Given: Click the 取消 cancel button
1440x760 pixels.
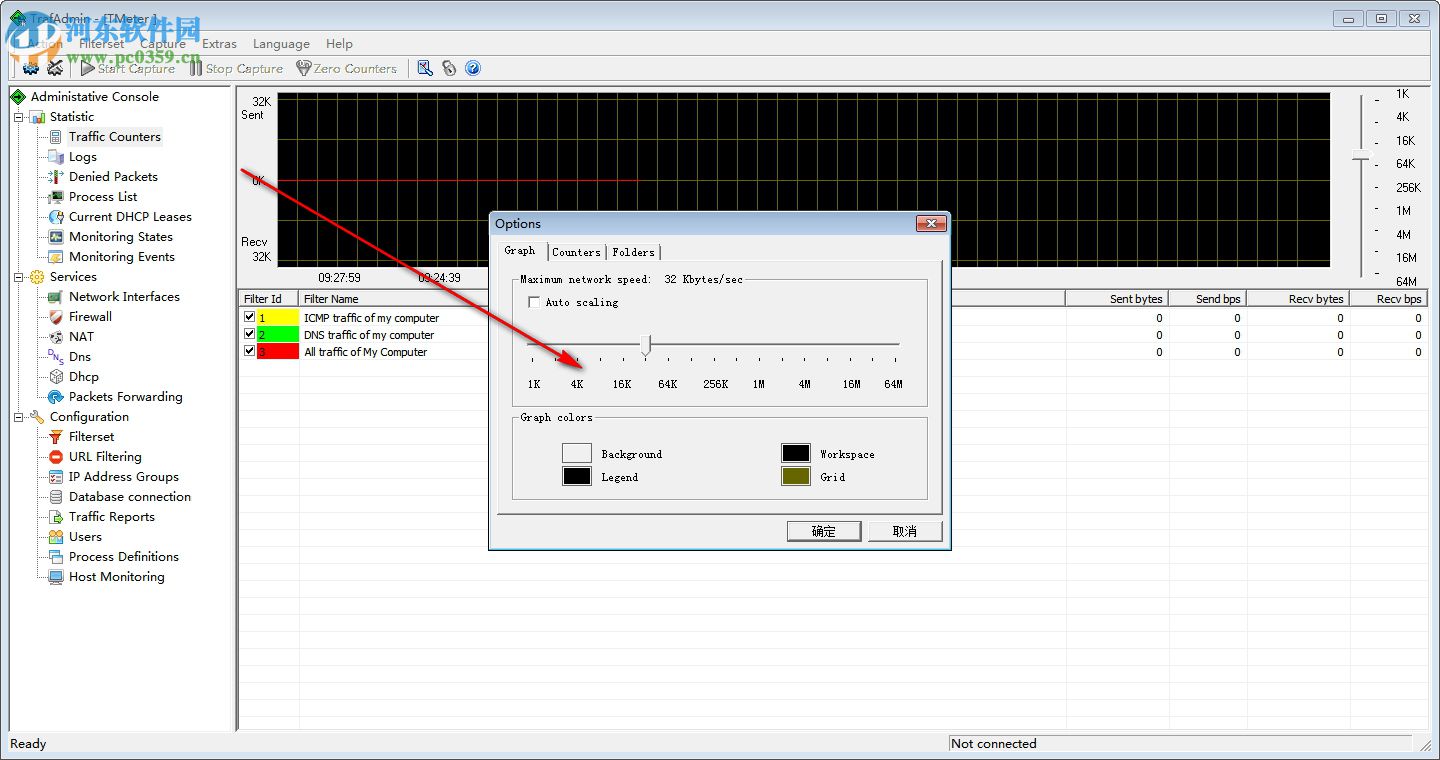Looking at the screenshot, I should (905, 531).
